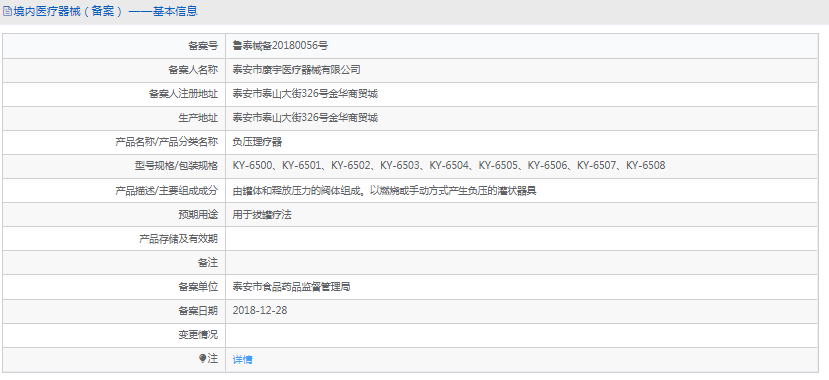Click the address value in the 生产地址 row
Image resolution: width=829 pixels, height=380 pixels.
click(x=305, y=117)
